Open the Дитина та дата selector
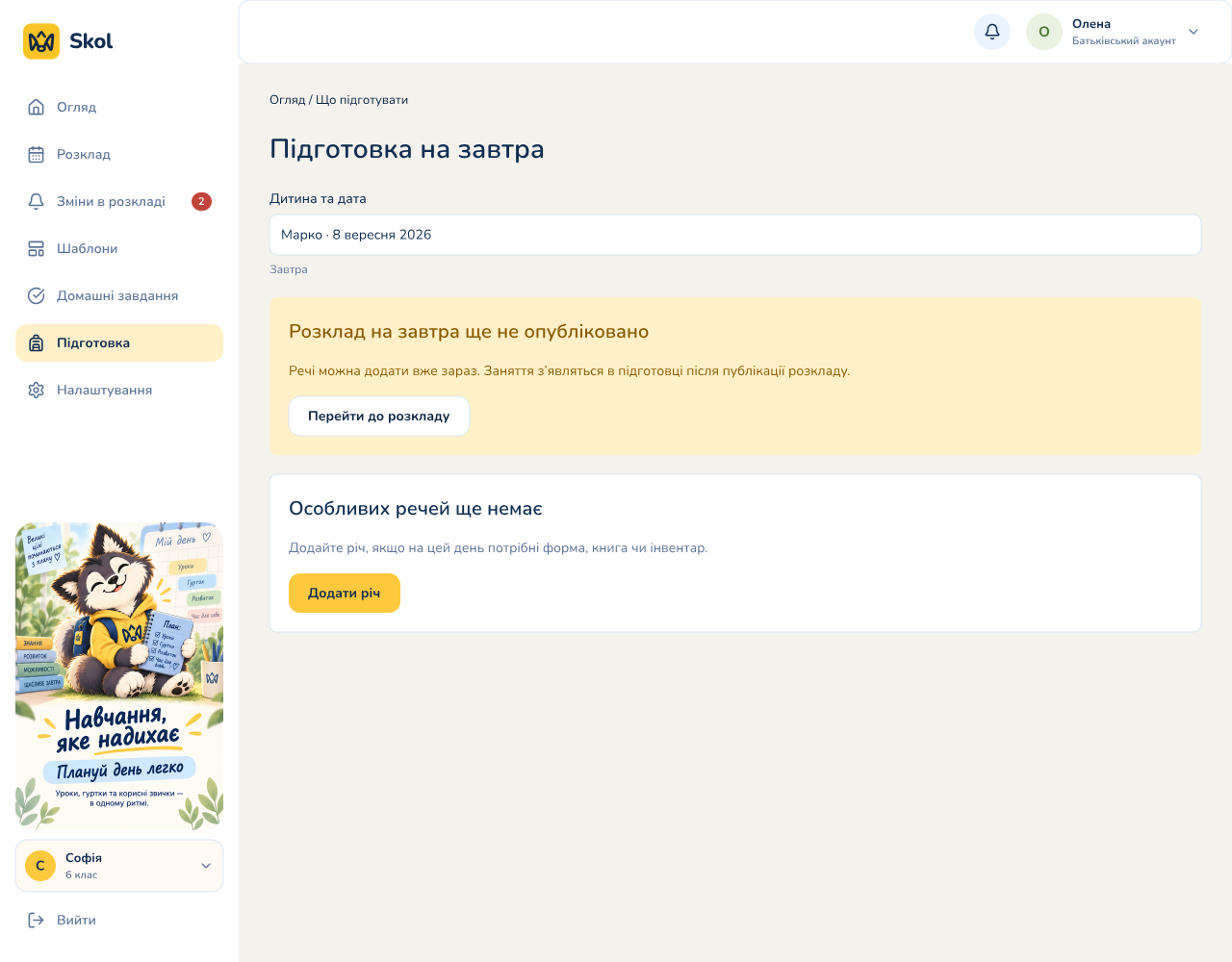The height and width of the screenshot is (962, 1232). pos(735,235)
